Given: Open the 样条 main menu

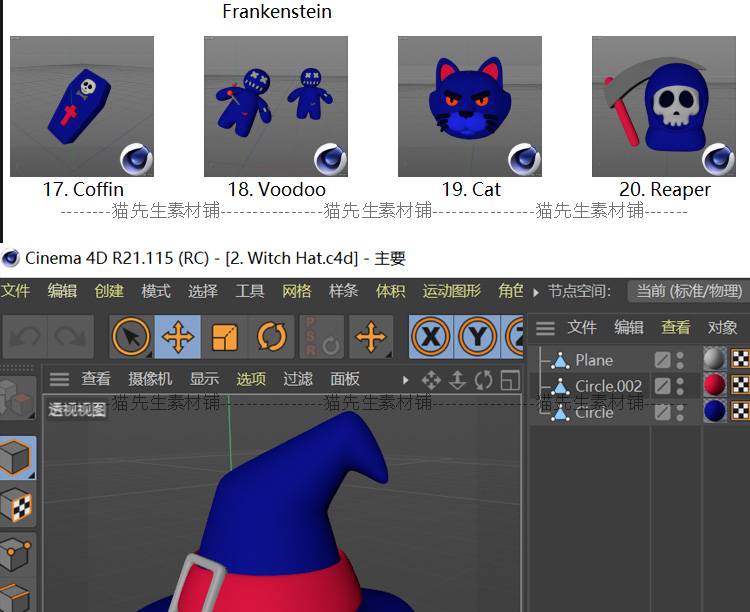Looking at the screenshot, I should [343, 291].
